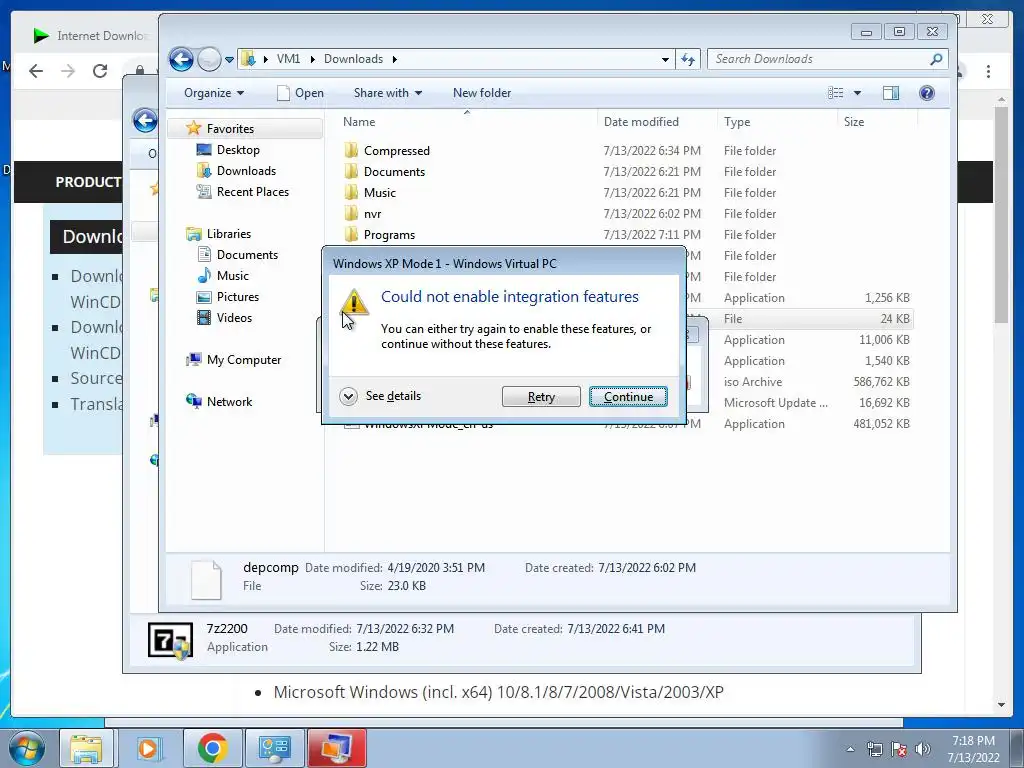Show hidden tray icons arrow
The width and height of the screenshot is (1024, 768).
coord(850,749)
